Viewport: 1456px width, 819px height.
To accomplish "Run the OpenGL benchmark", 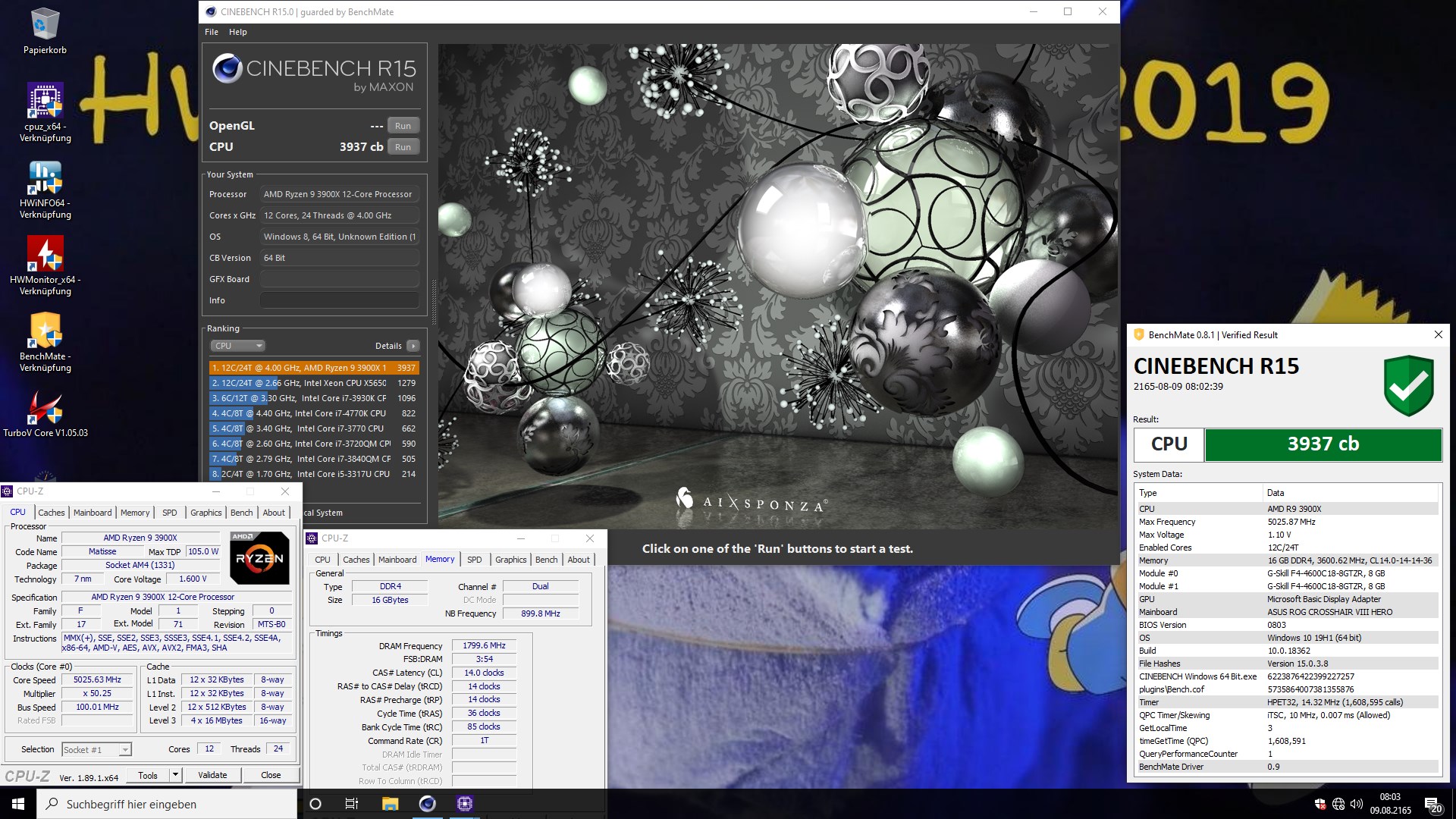I will pyautogui.click(x=403, y=126).
